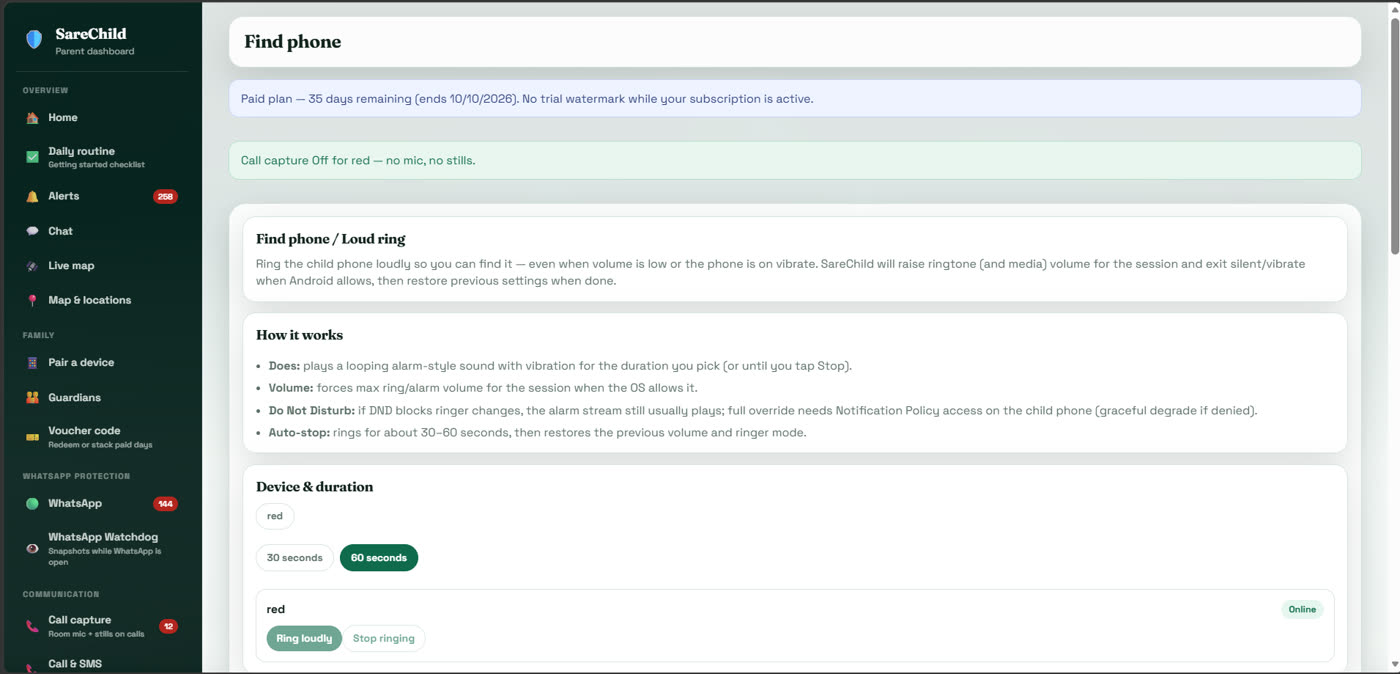
Task: Select the 60 seconds duration option
Action: click(379, 558)
